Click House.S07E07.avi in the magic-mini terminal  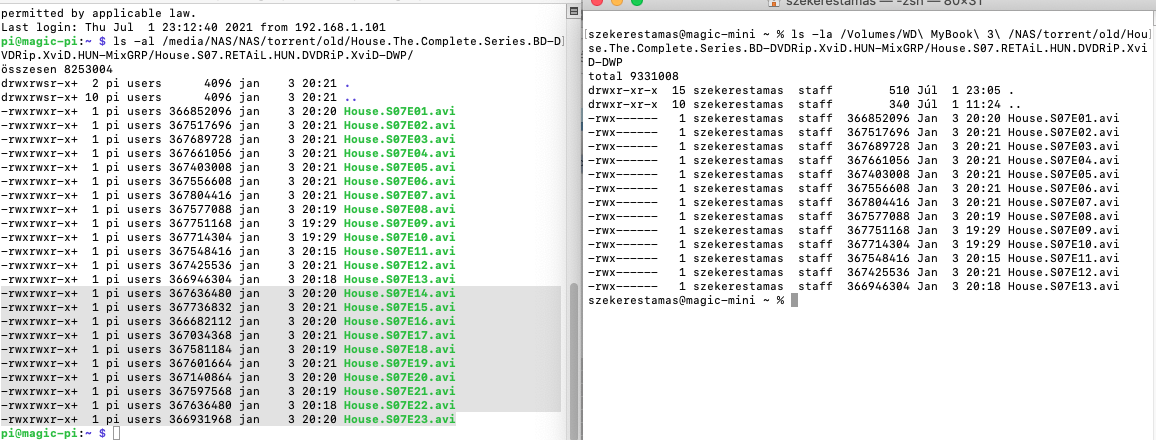pos(1063,202)
